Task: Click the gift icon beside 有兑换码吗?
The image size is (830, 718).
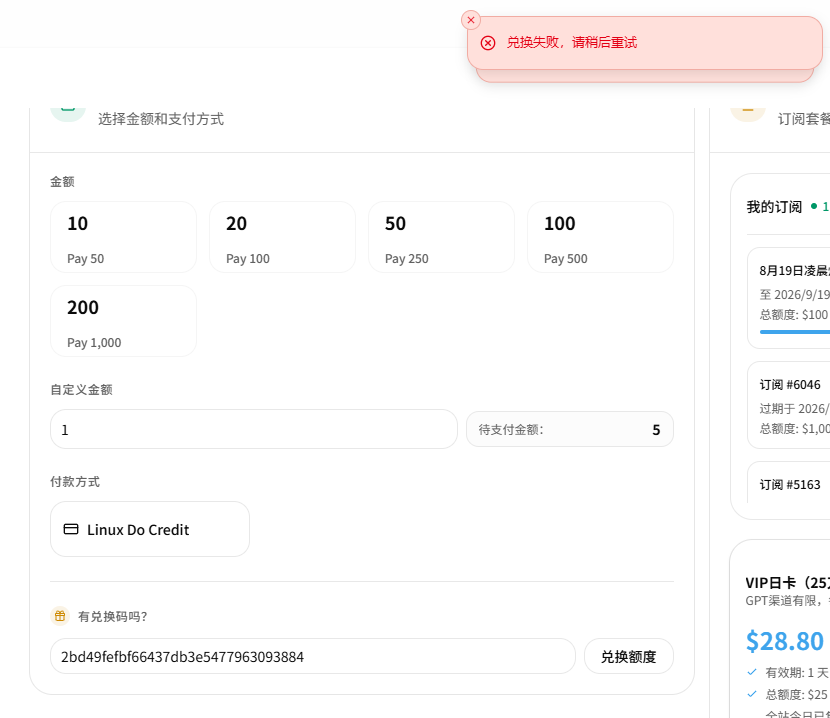Action: coord(60,616)
